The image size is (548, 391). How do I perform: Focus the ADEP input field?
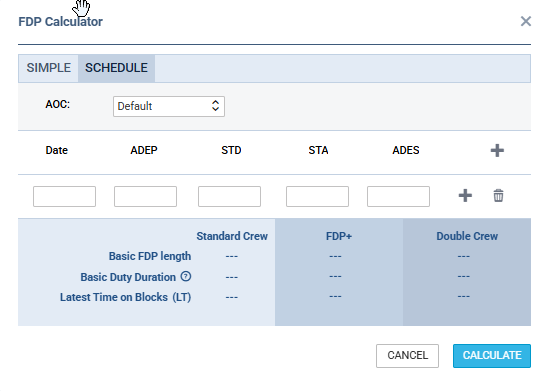[x=145, y=196]
